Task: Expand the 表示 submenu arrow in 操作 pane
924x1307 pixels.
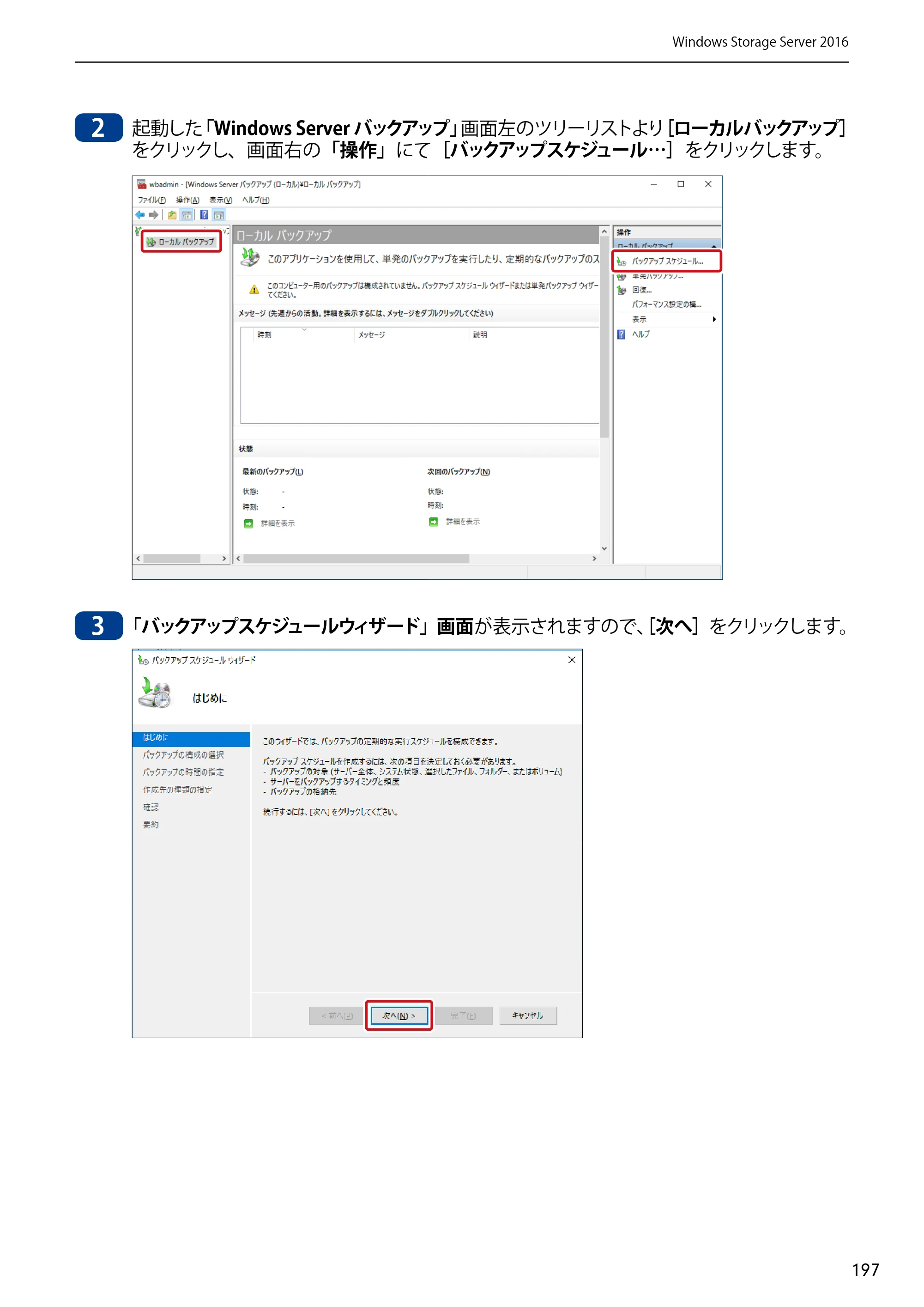Action: pos(714,319)
